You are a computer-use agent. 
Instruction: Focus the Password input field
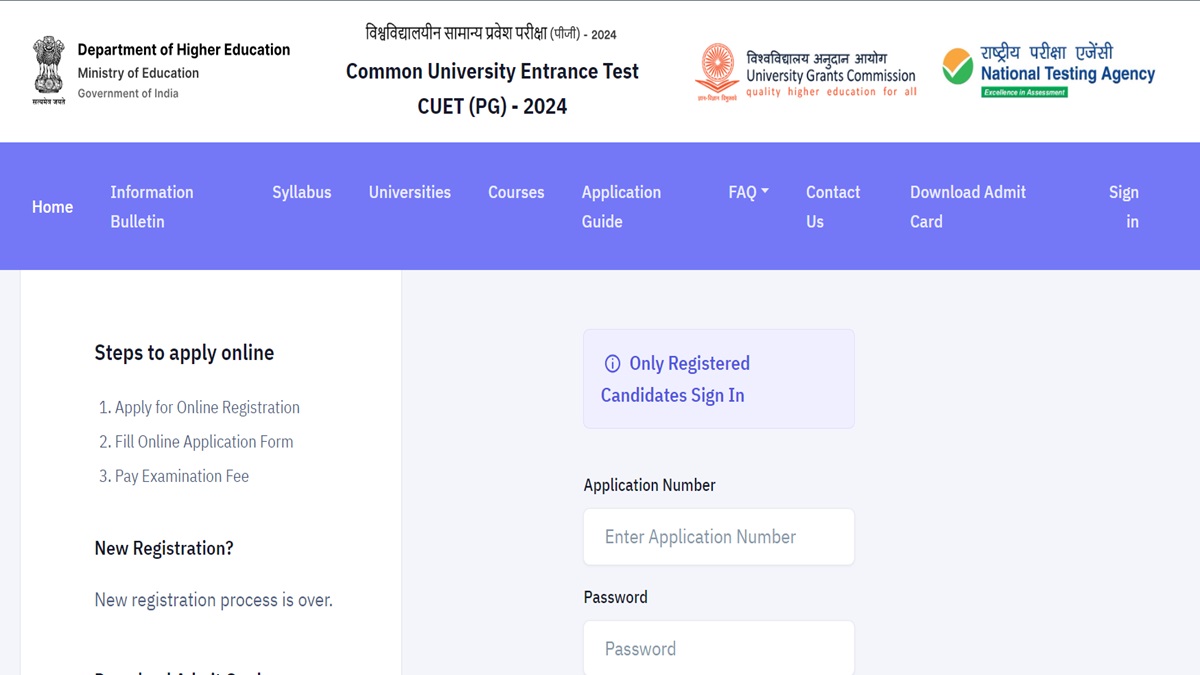click(x=719, y=648)
